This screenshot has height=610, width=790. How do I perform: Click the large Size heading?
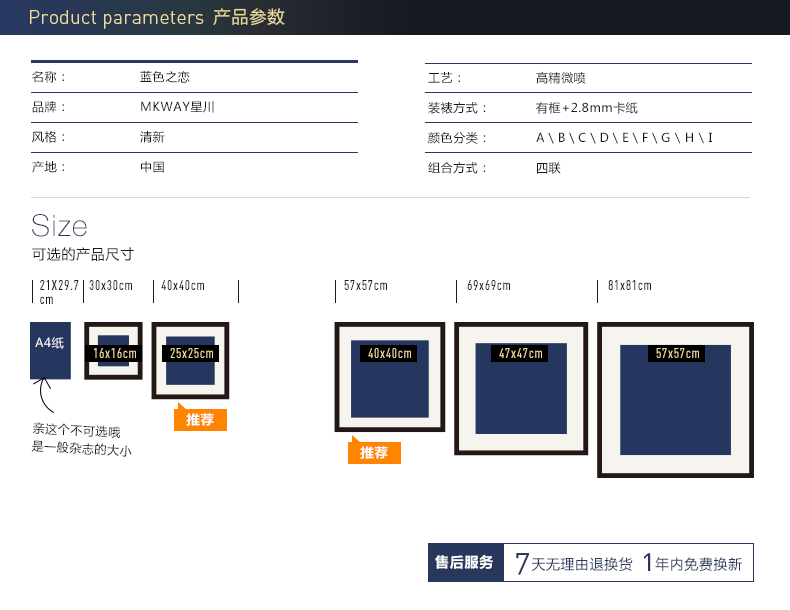59,225
